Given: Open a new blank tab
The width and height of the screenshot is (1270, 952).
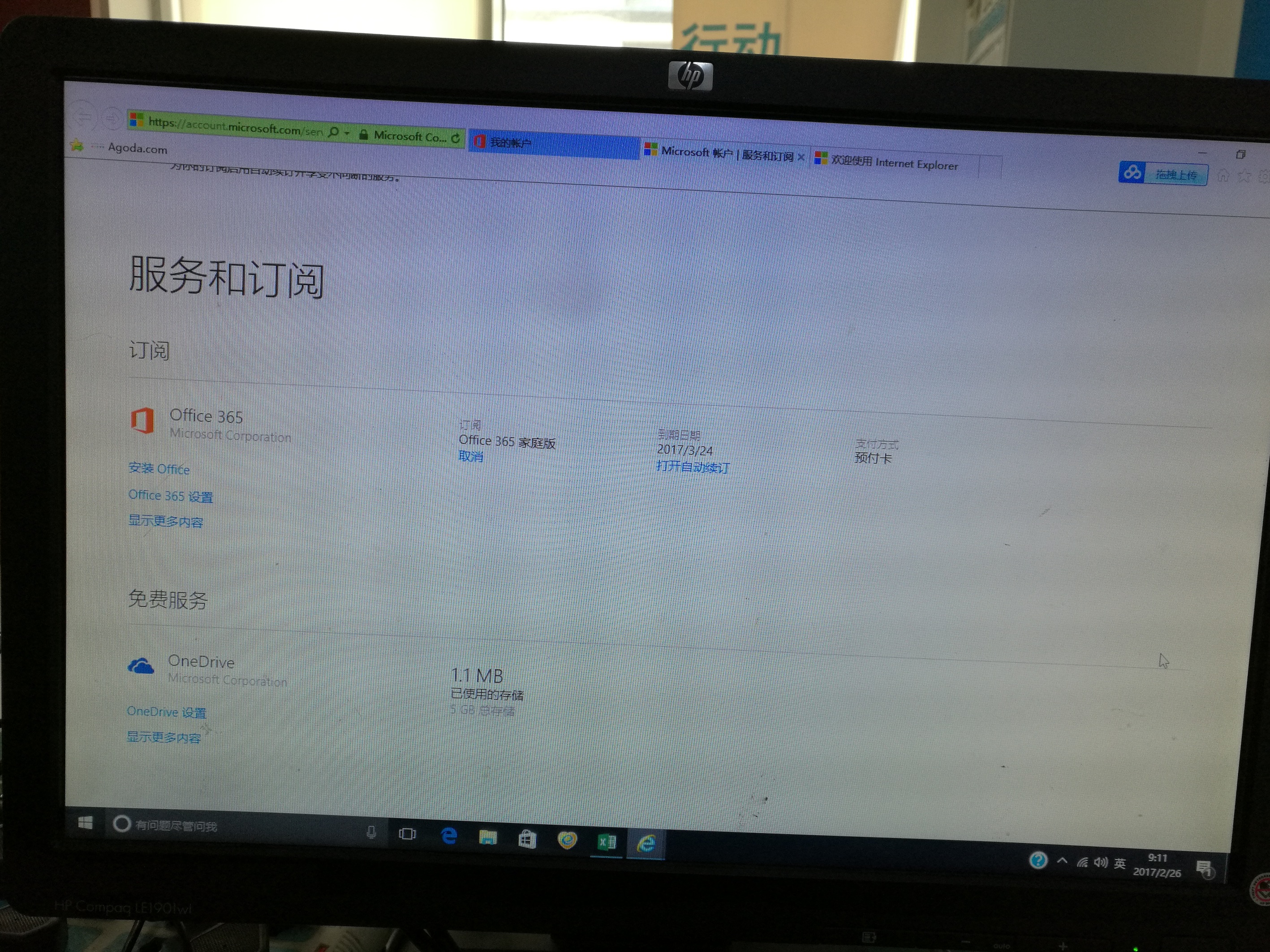Looking at the screenshot, I should coord(990,168).
